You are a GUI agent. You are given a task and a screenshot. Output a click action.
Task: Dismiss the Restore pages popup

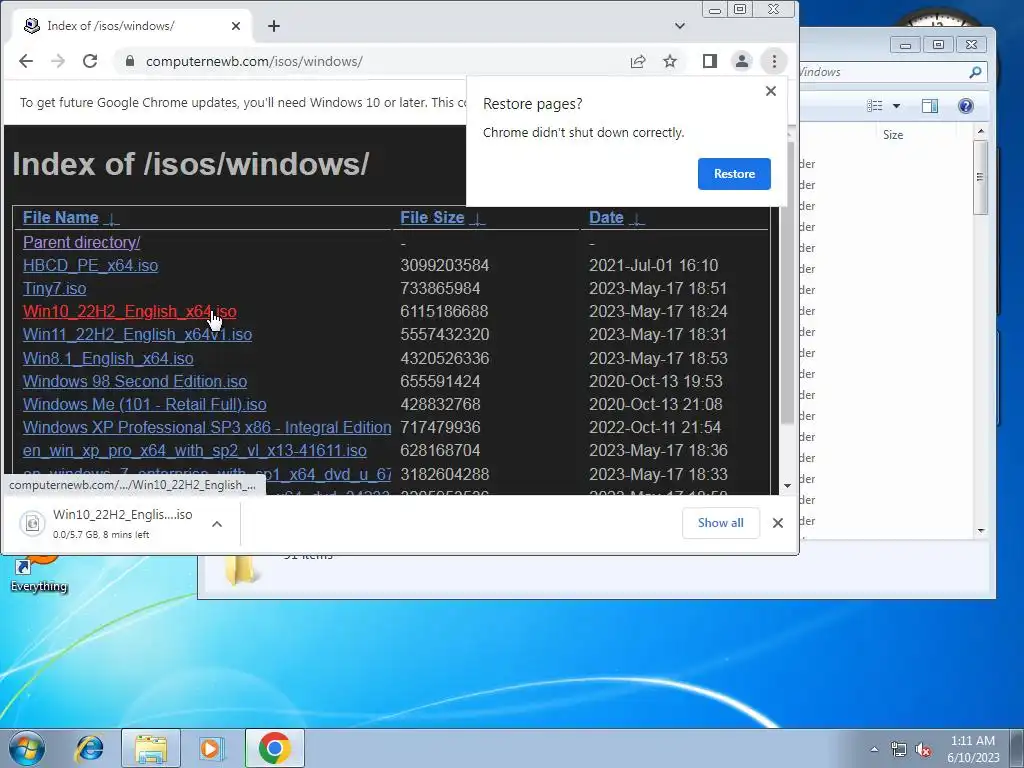(771, 91)
